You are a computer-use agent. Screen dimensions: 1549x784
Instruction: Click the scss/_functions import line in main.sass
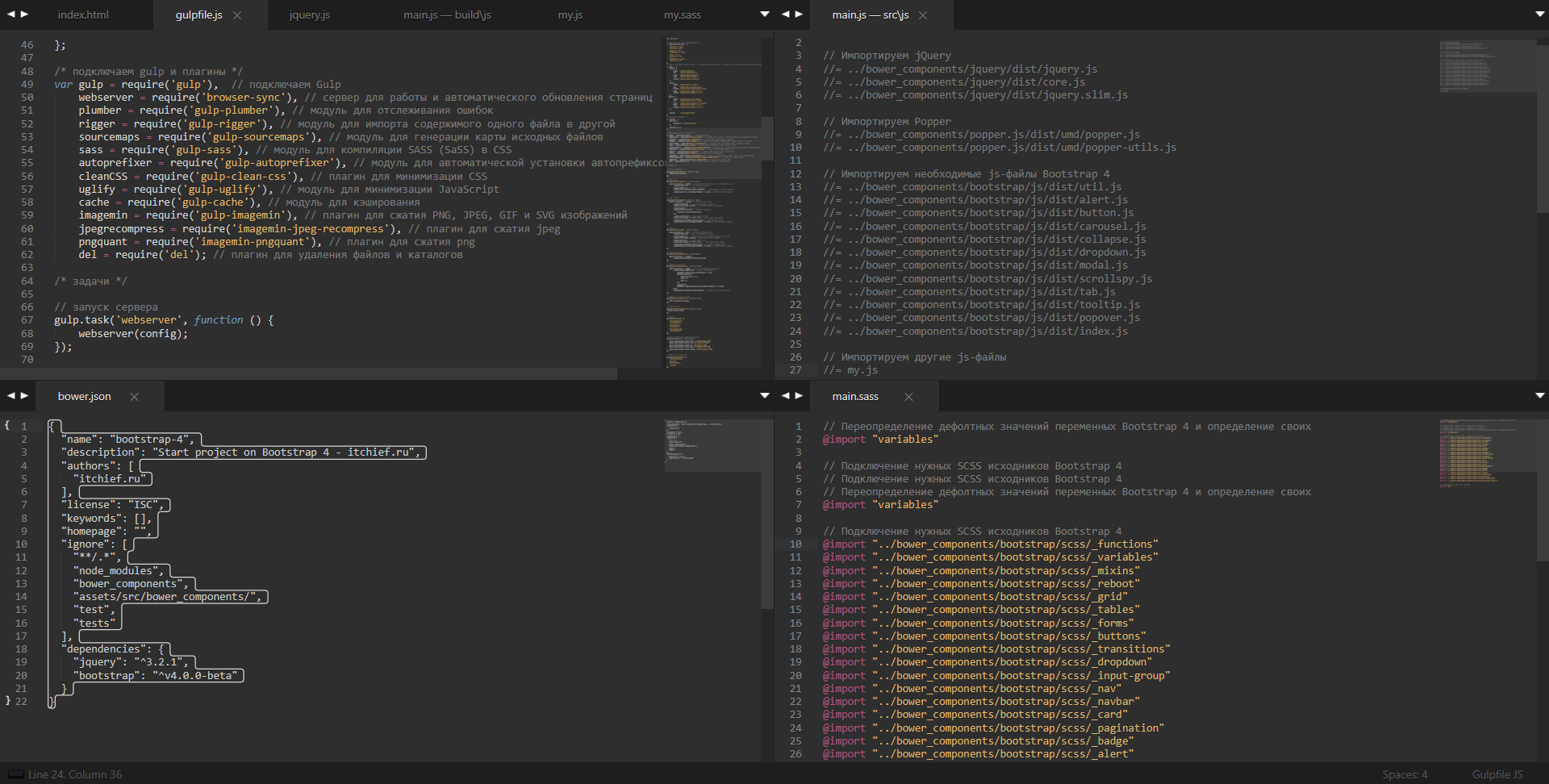tap(991, 544)
